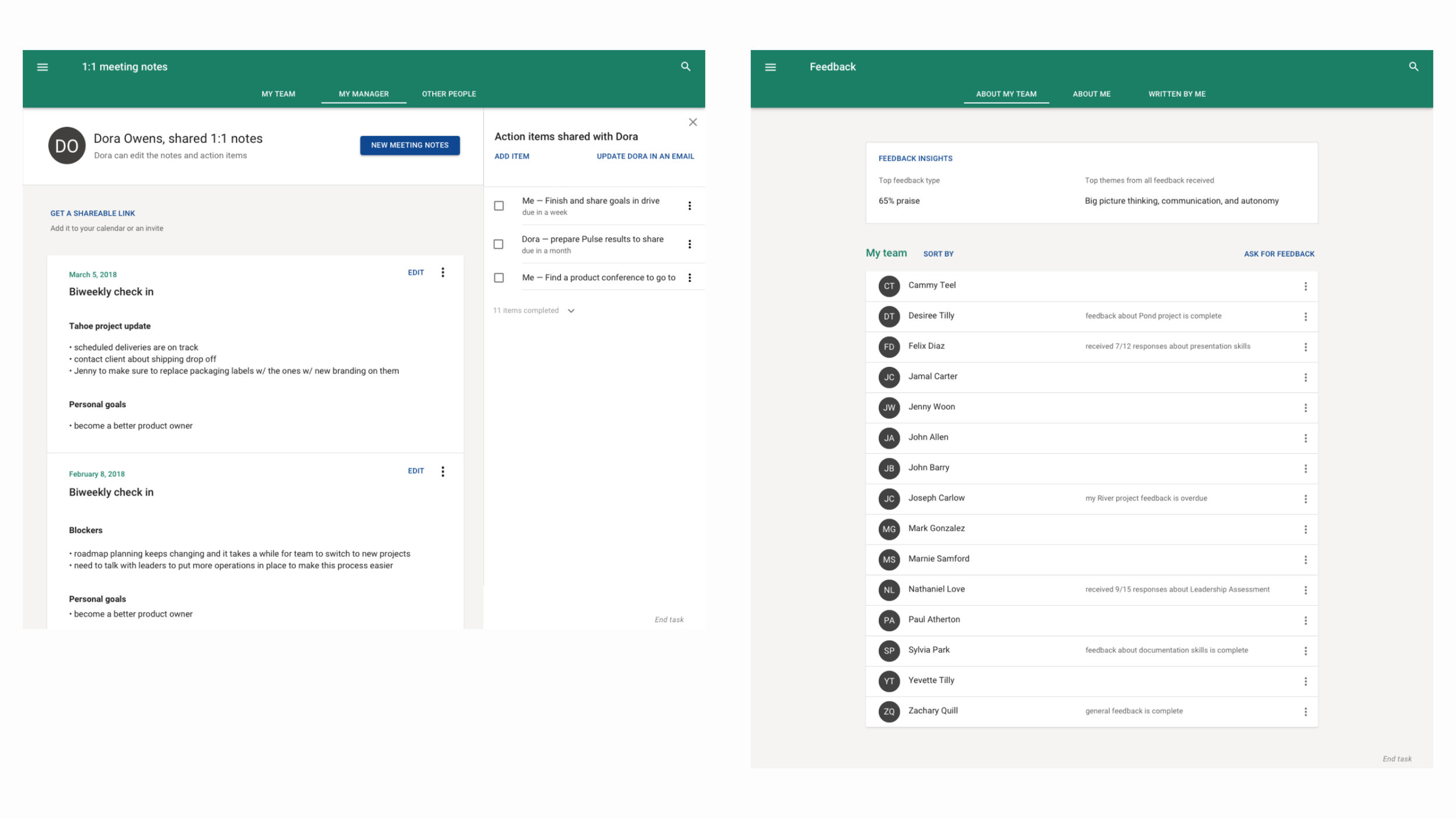The width and height of the screenshot is (1456, 819).
Task: Check 'Finish and share goals in drive'
Action: (x=499, y=206)
